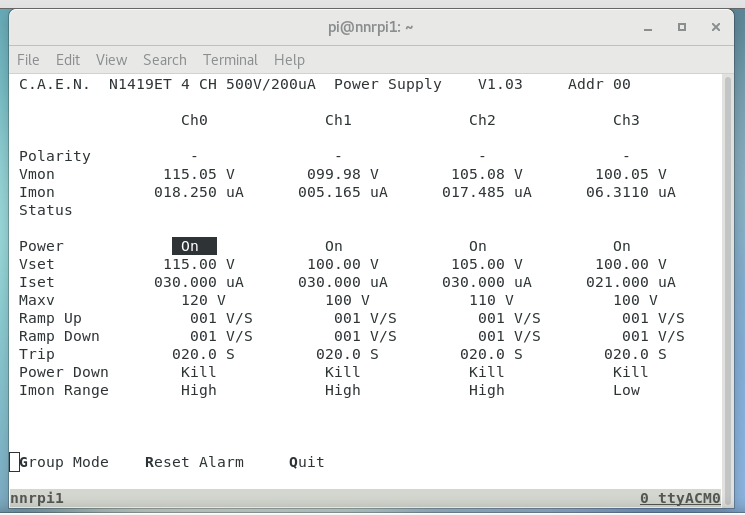Maximize the terminal window
745x515 pixels.
pos(682,28)
